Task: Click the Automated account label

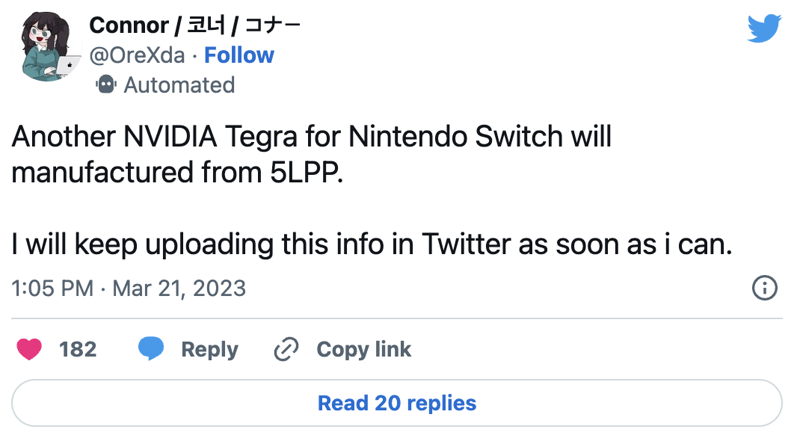Action: point(179,85)
